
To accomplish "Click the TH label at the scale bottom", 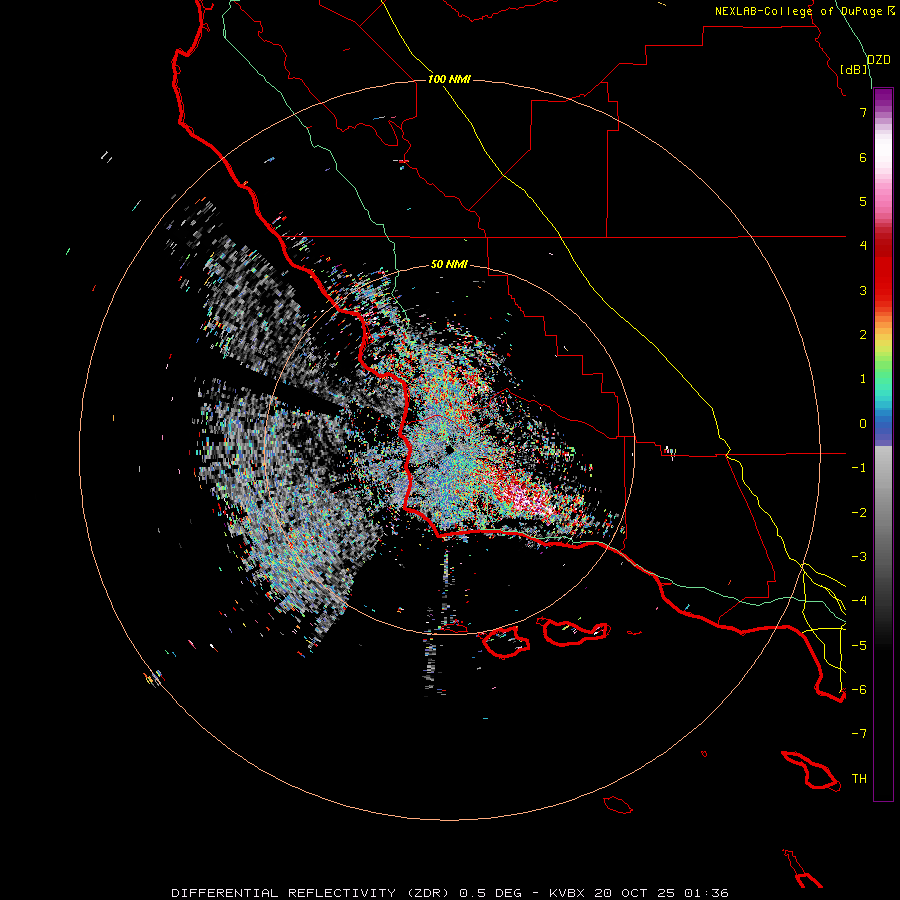I will click(859, 779).
